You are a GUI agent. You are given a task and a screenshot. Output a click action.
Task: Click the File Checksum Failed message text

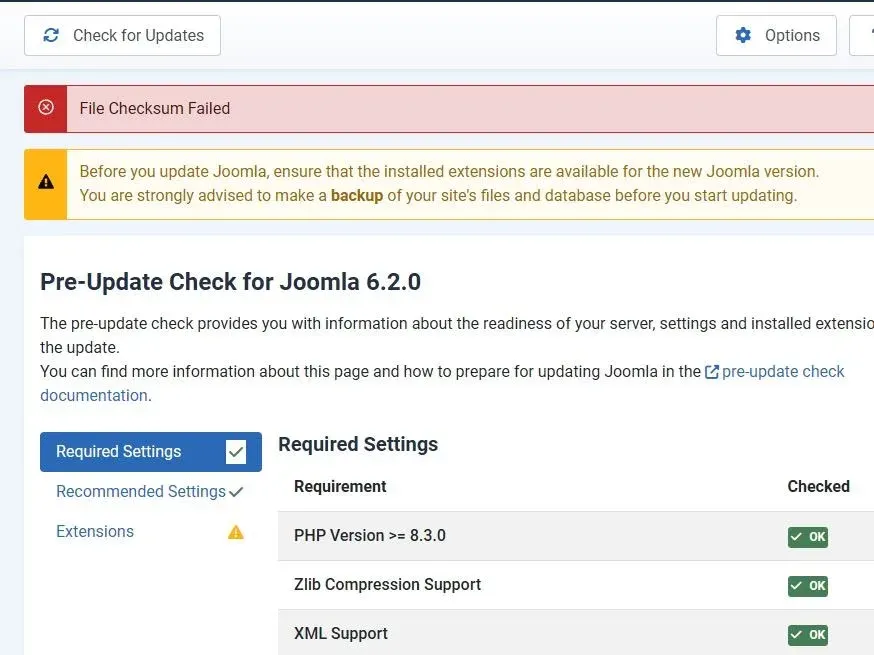[x=154, y=108]
